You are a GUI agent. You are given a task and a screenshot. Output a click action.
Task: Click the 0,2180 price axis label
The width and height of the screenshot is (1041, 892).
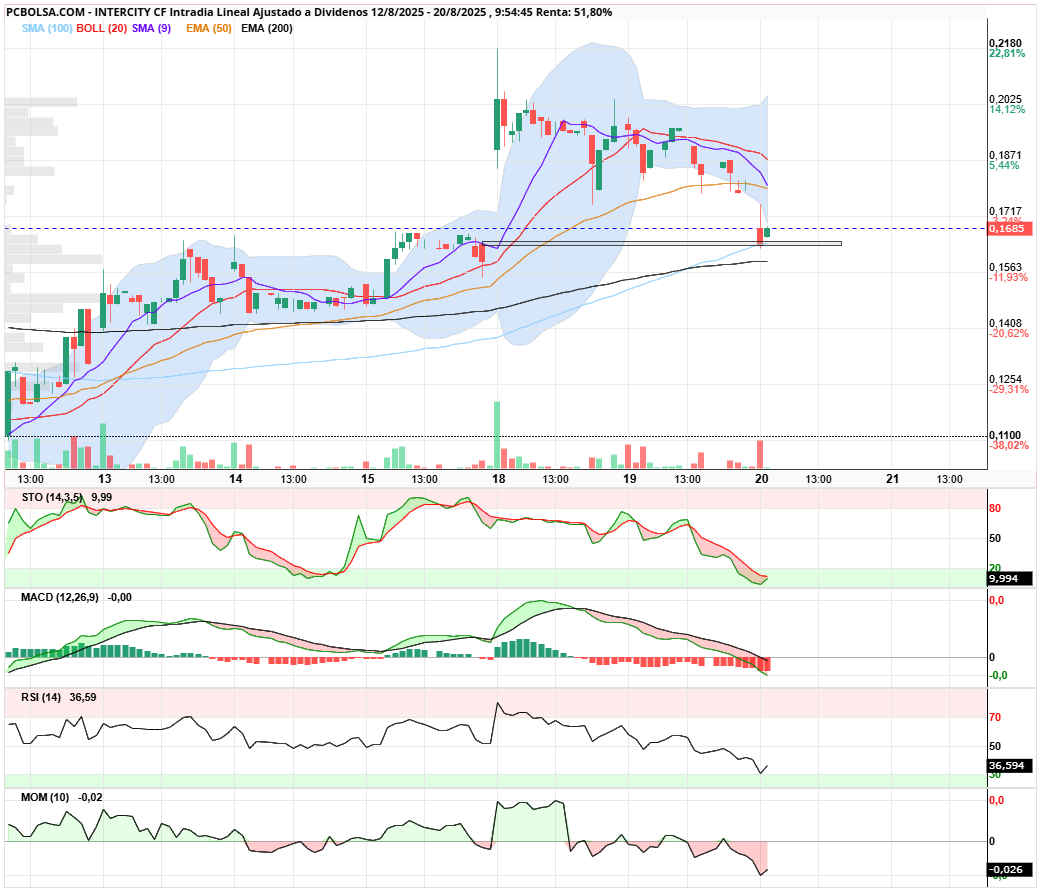point(1006,43)
